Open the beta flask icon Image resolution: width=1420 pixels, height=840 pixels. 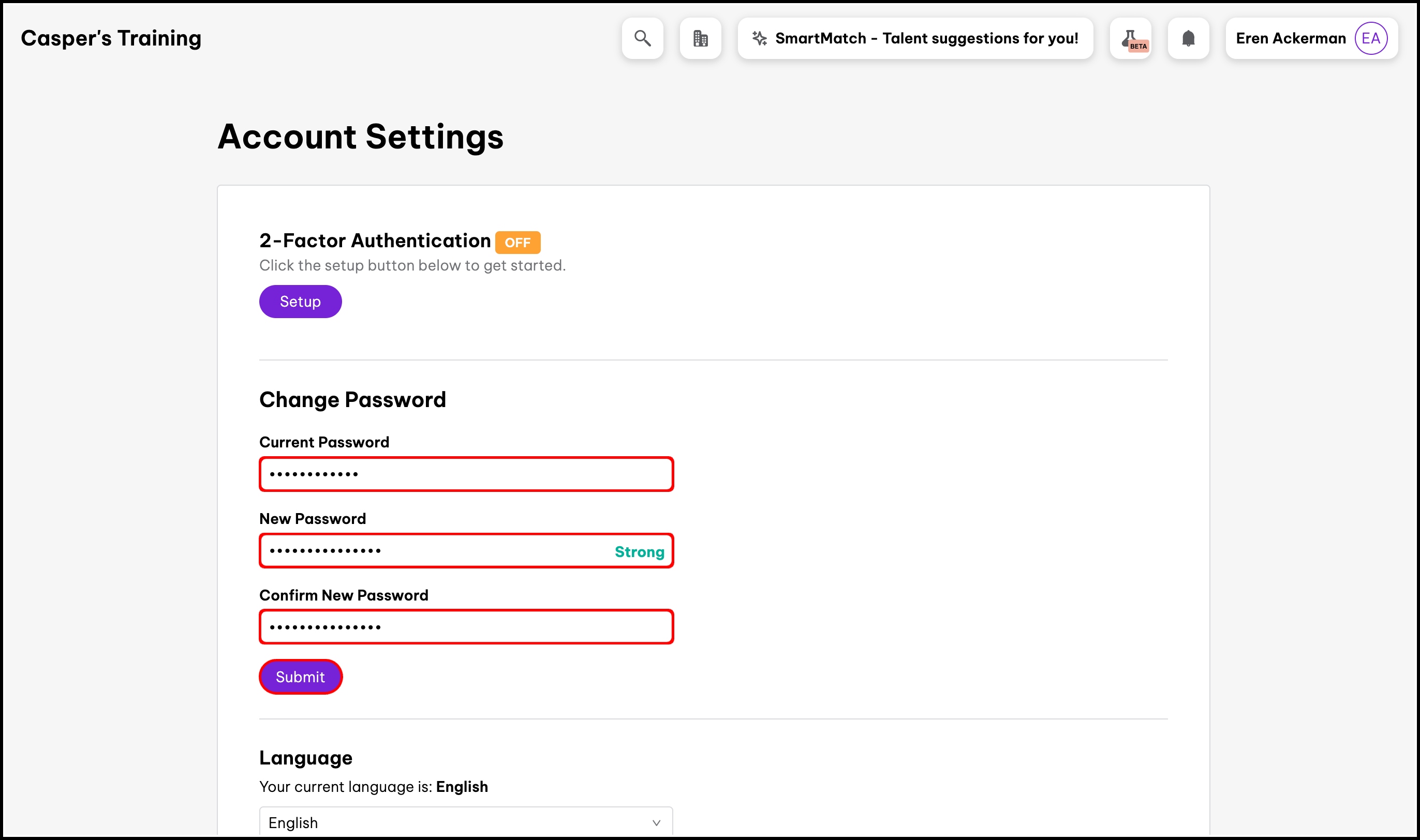pos(1131,38)
